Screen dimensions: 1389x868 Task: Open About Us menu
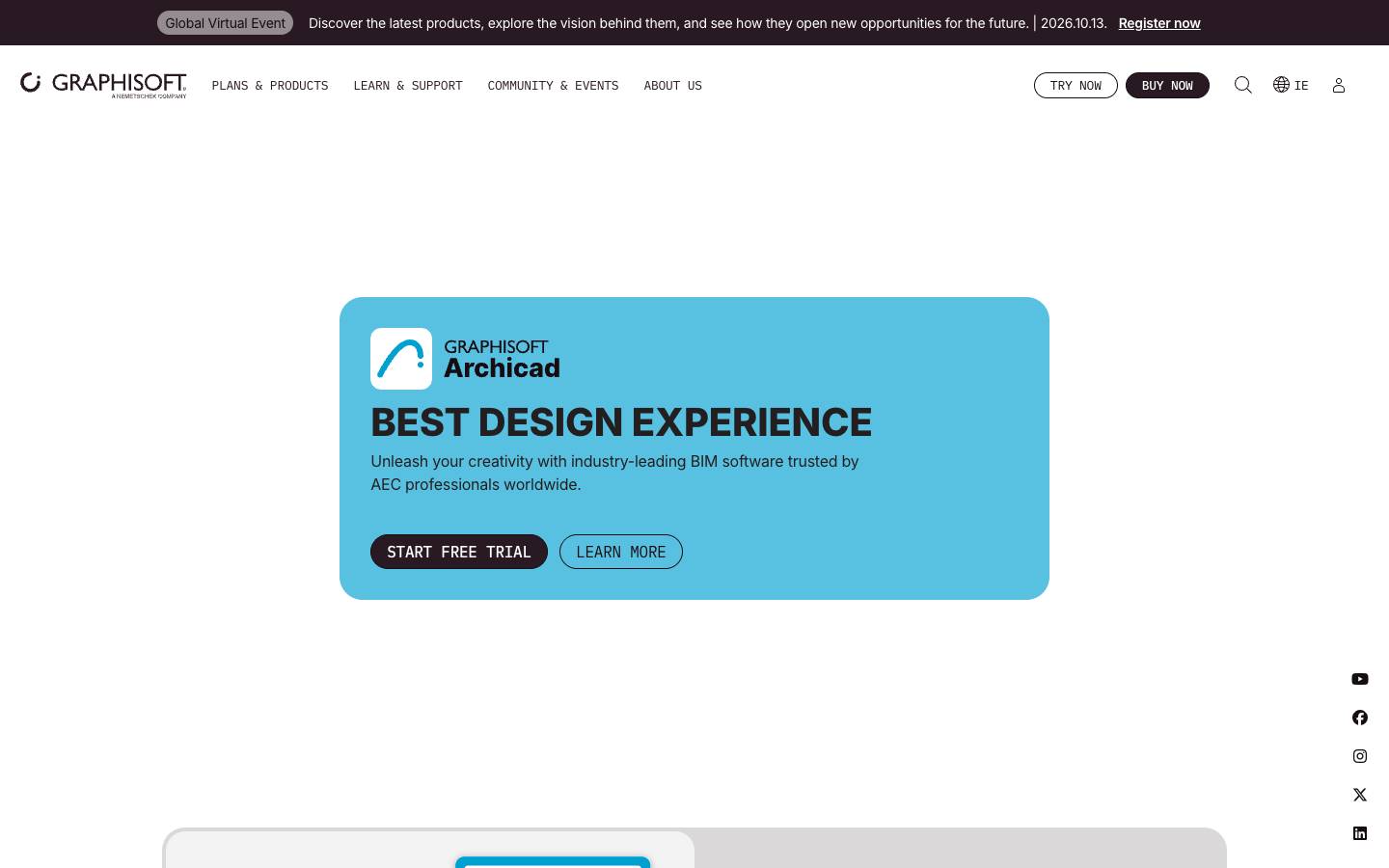pyautogui.click(x=673, y=86)
